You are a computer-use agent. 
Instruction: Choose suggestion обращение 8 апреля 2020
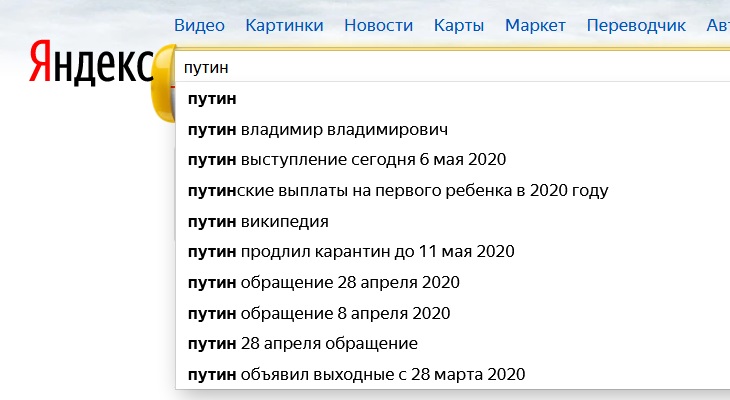pos(453,313)
